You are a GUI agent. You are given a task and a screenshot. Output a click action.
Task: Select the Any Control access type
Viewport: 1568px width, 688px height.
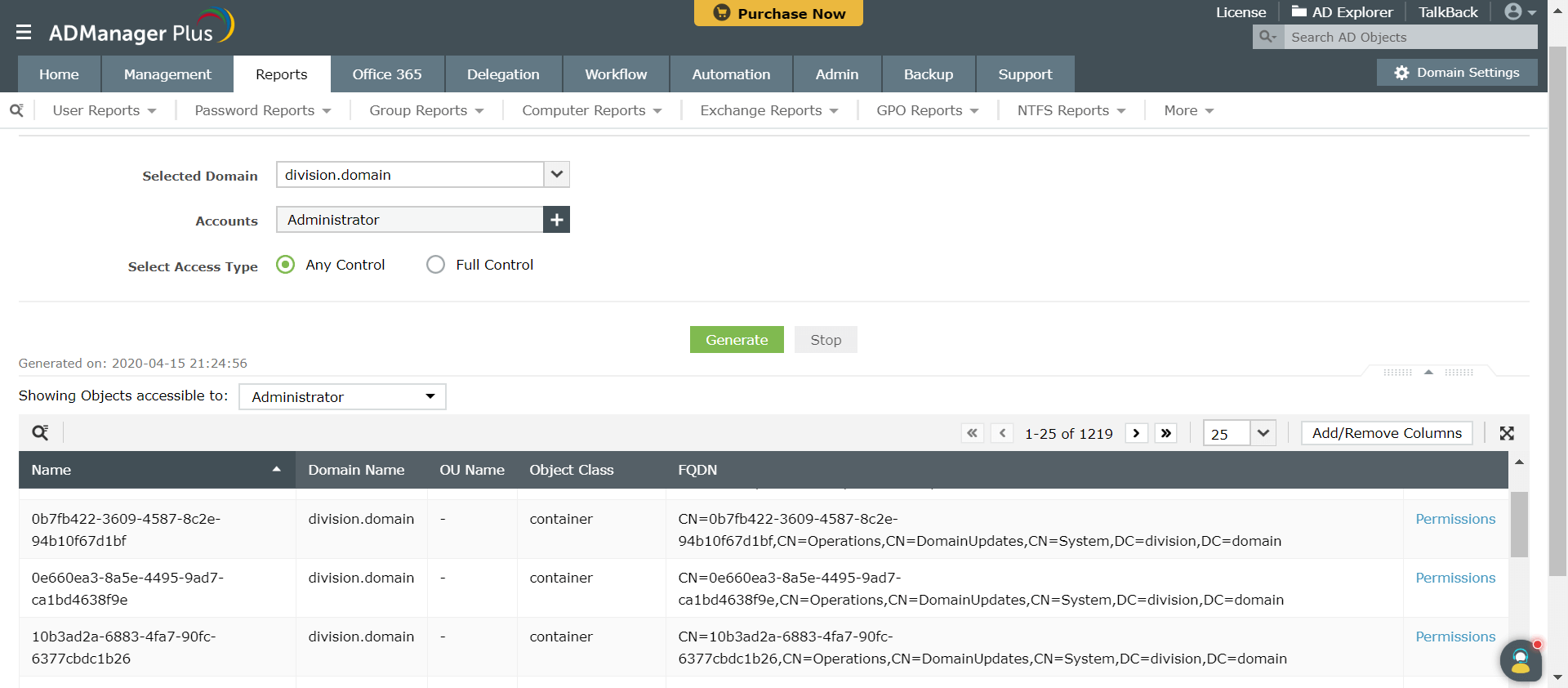285,265
